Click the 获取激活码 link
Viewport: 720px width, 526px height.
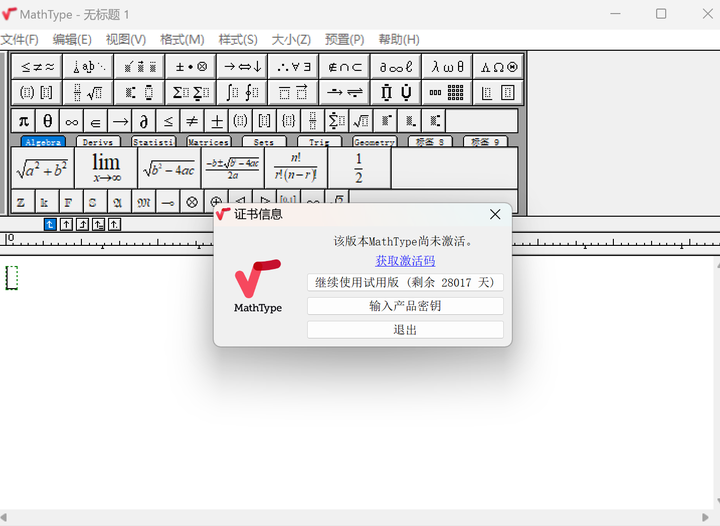tap(405, 261)
